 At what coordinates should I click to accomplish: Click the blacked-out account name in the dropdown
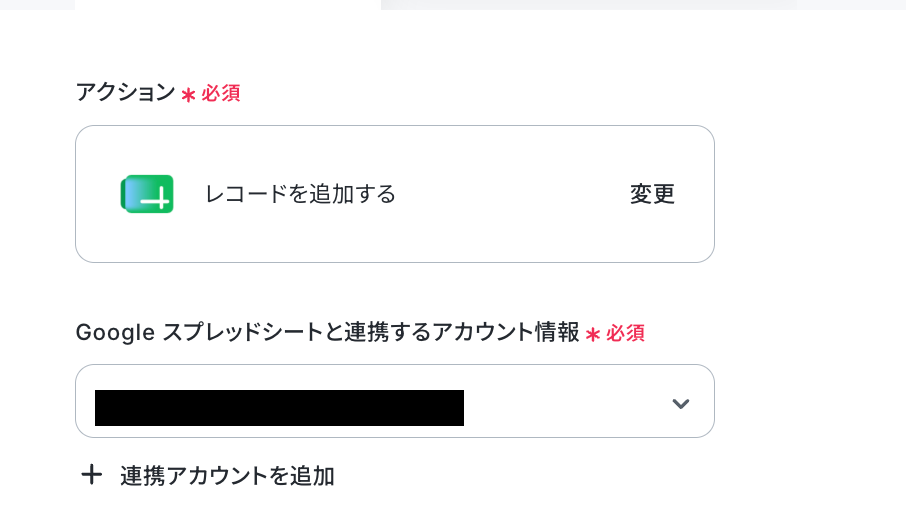279,408
